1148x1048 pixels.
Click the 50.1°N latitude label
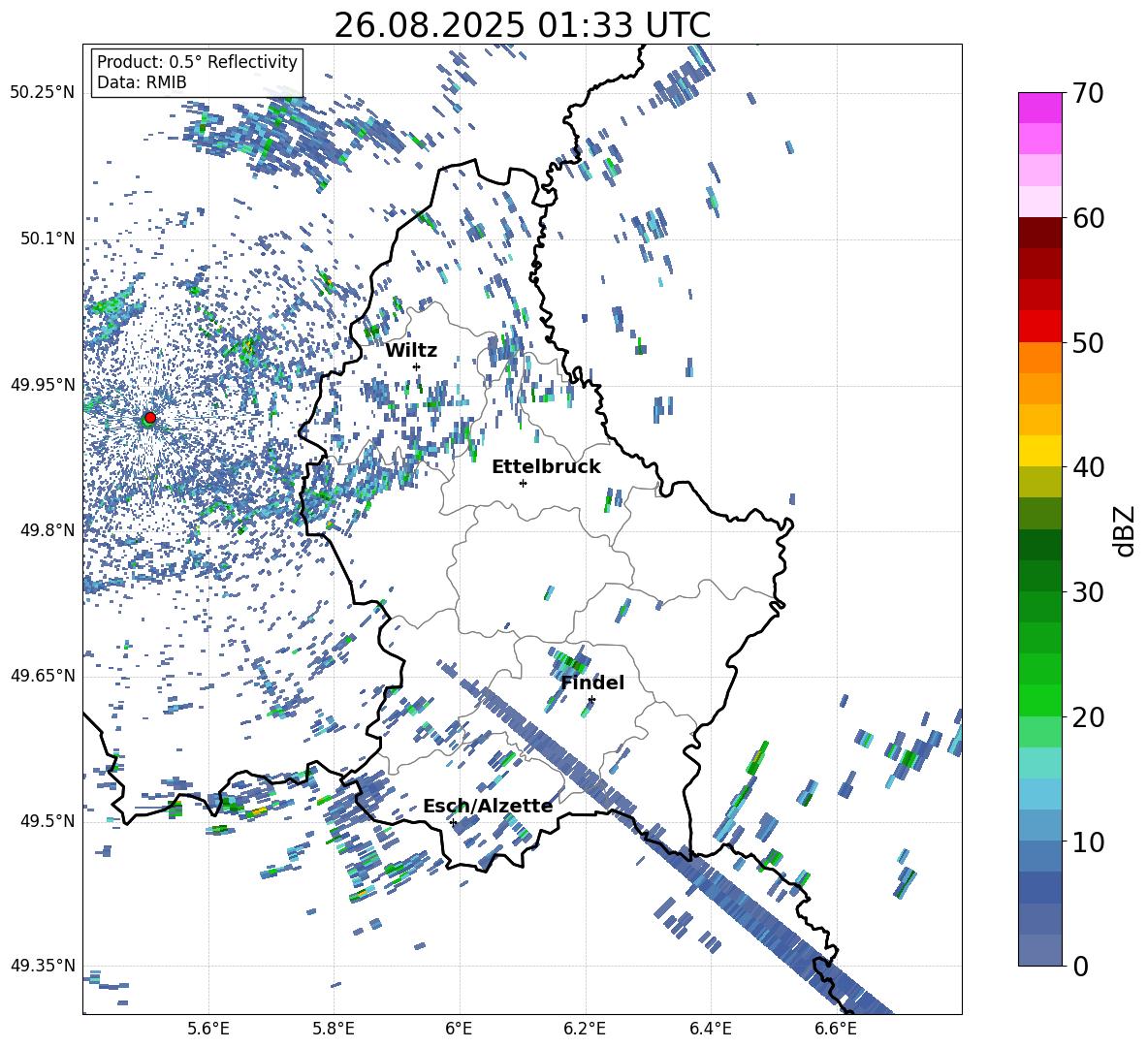point(48,238)
